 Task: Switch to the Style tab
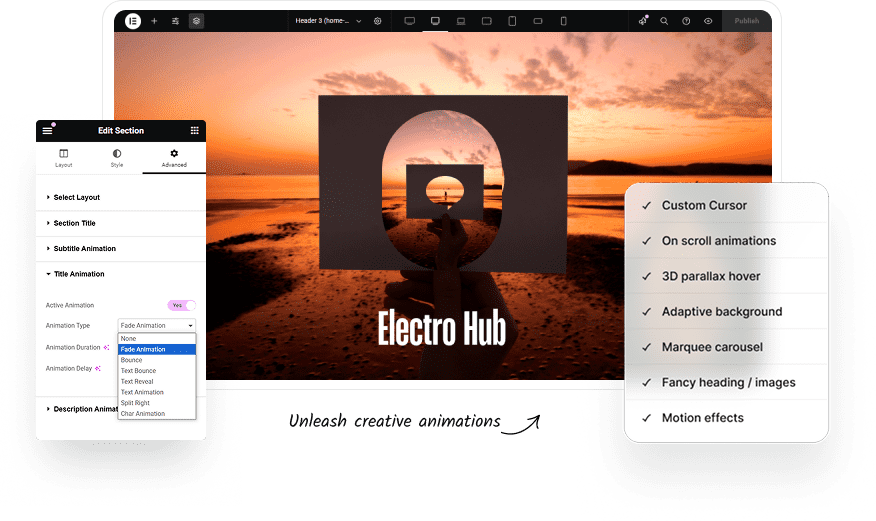point(117,158)
